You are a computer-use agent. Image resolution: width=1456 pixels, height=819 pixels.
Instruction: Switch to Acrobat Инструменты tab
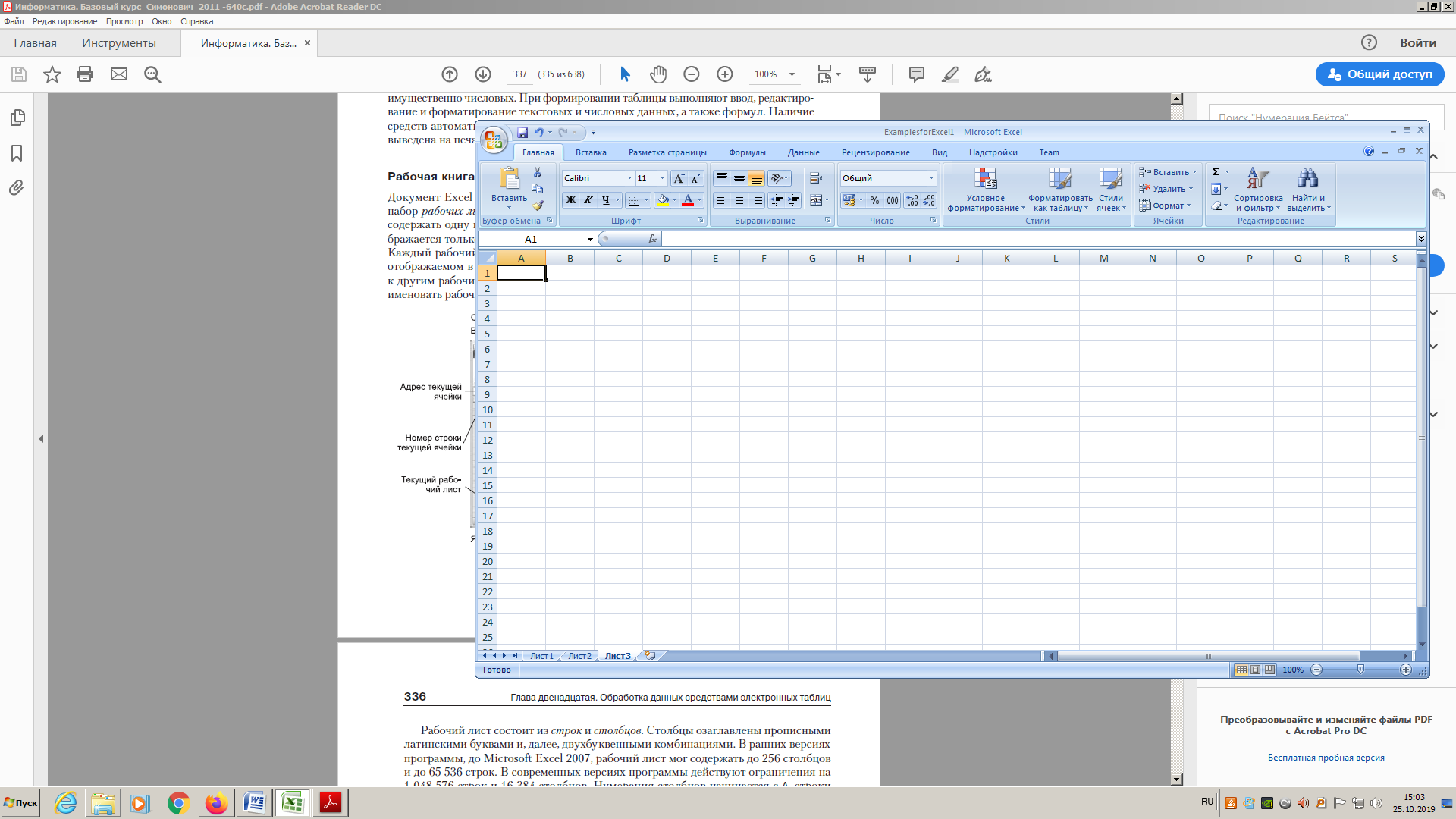(x=119, y=43)
